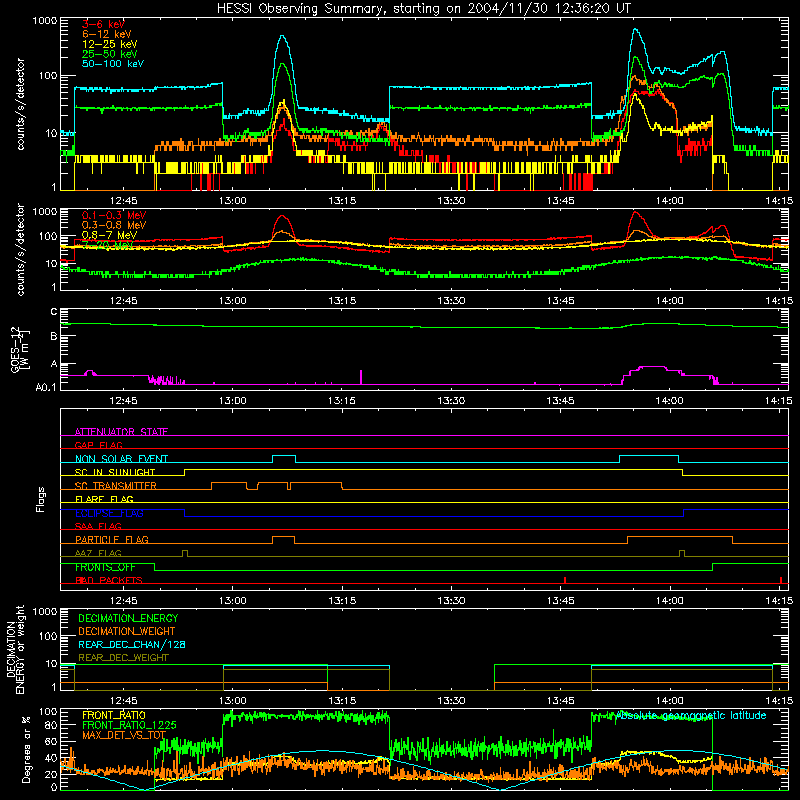Click the cyan 50-100 keV peak near 13:07
This screenshot has height=800, width=800.
(x=282, y=37)
